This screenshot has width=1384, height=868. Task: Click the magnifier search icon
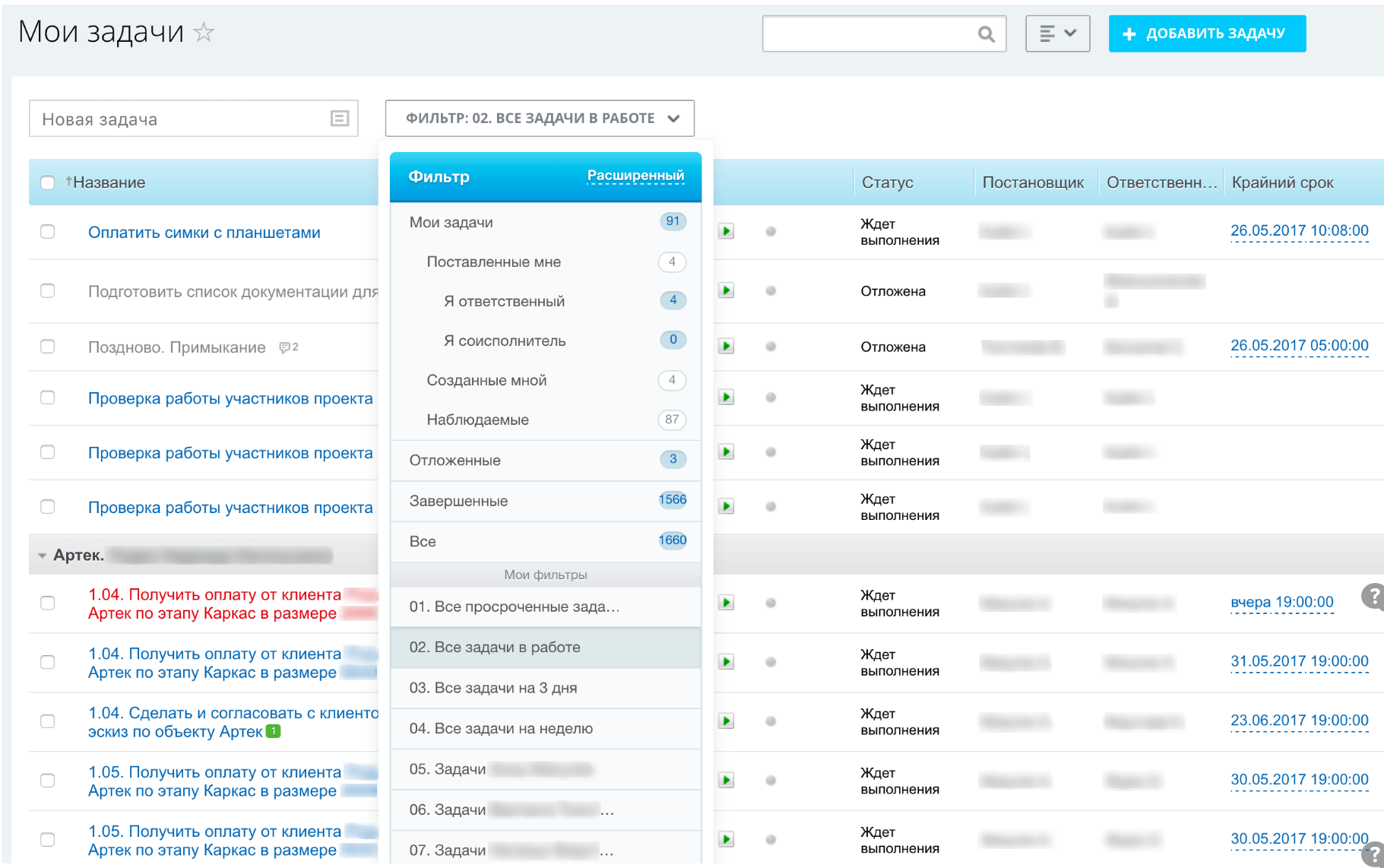[986, 34]
